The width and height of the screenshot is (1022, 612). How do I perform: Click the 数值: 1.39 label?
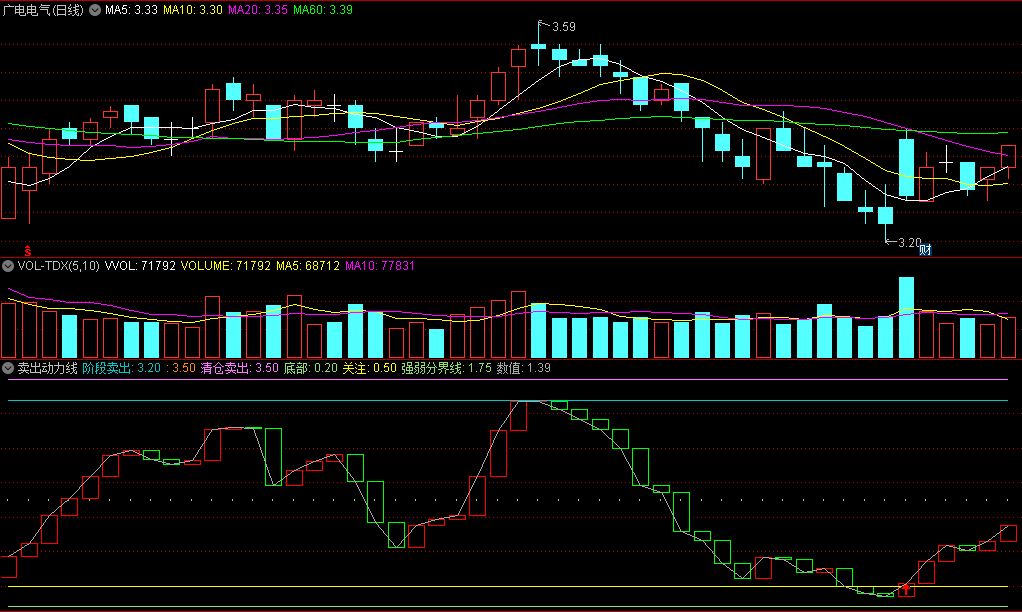point(524,368)
